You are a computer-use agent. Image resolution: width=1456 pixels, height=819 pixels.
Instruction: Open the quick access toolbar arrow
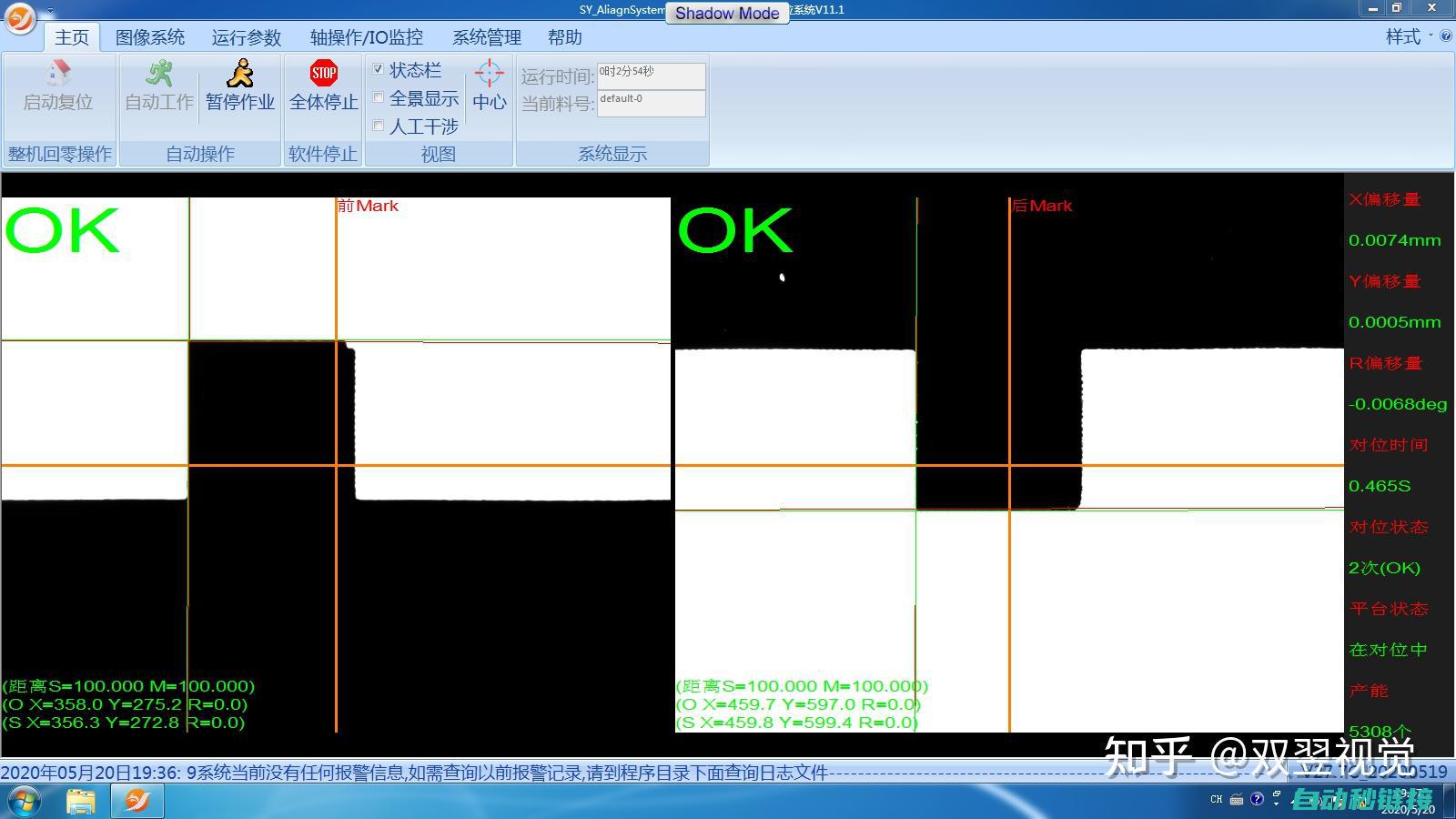point(50,11)
